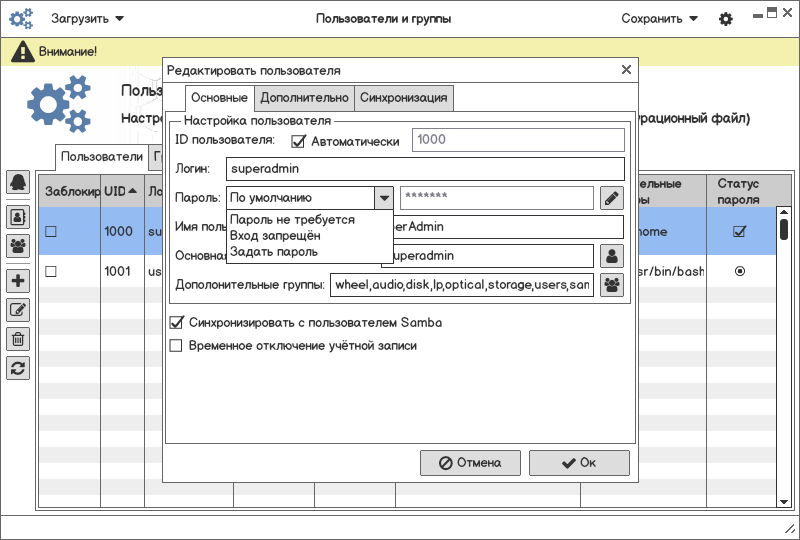Open settings gear icon in title bar
Screen dimensions: 800x540
point(726,19)
